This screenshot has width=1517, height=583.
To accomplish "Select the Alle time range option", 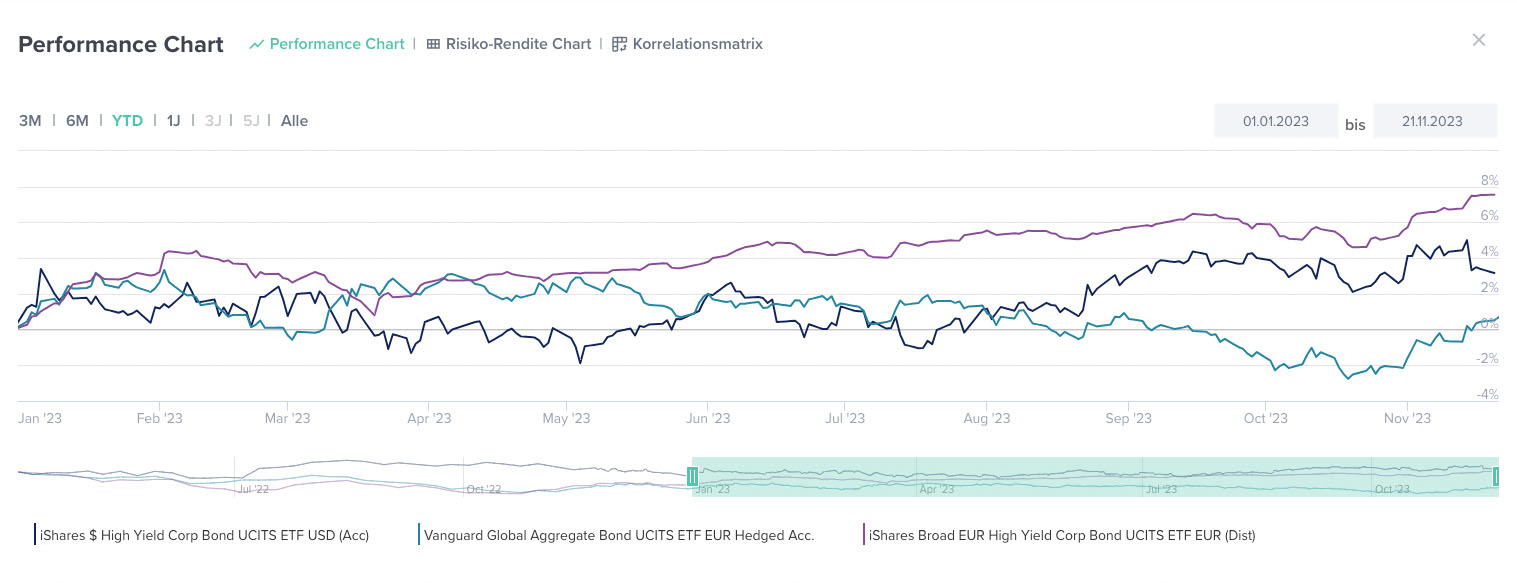I will click(294, 120).
